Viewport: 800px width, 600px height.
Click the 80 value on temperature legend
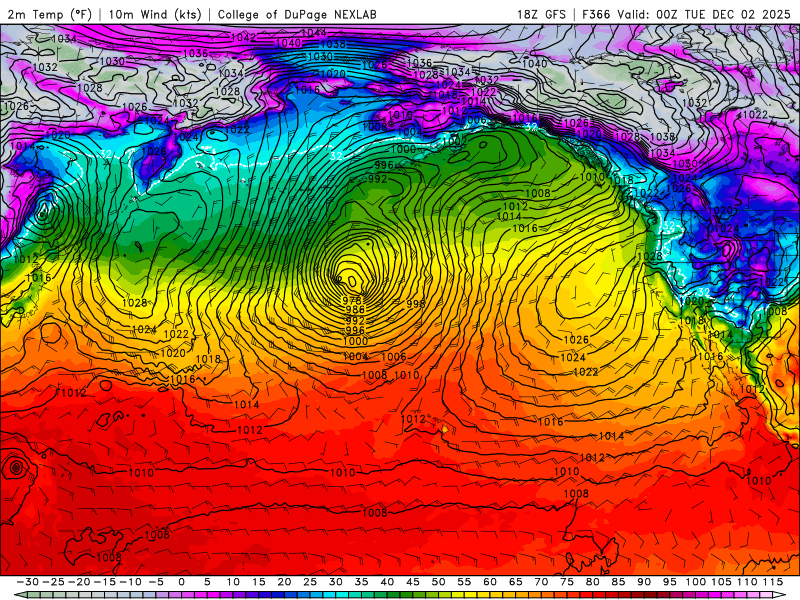(x=592, y=582)
